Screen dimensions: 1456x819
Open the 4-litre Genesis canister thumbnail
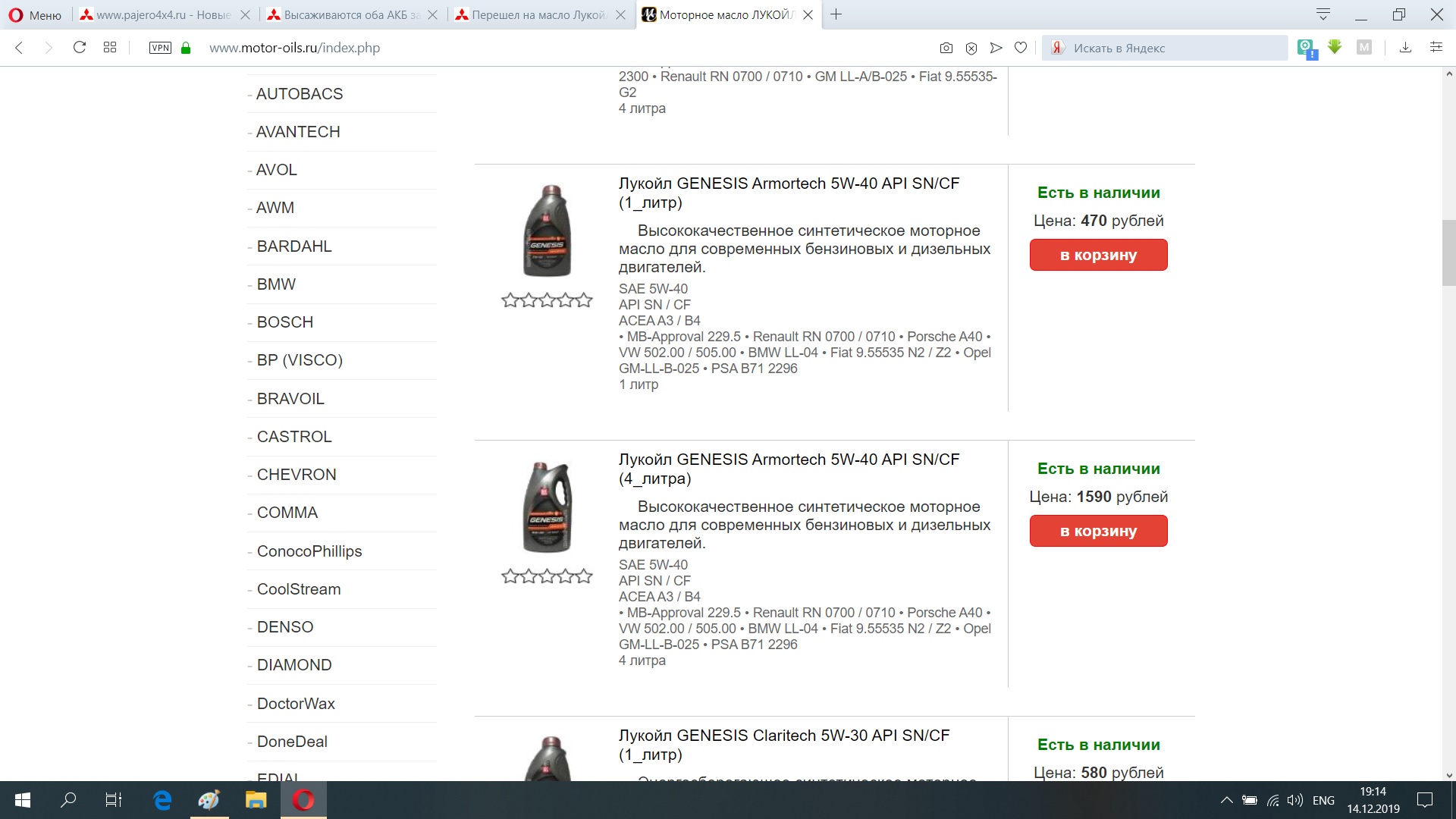[x=547, y=507]
